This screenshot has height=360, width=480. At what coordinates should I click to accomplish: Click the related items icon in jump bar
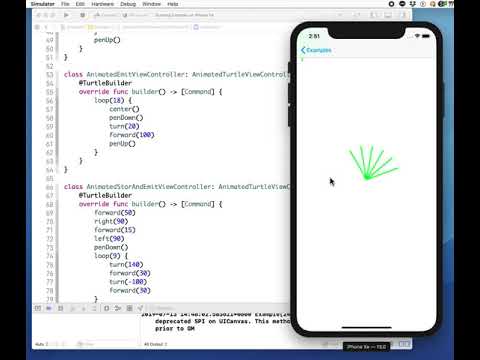coord(37,27)
